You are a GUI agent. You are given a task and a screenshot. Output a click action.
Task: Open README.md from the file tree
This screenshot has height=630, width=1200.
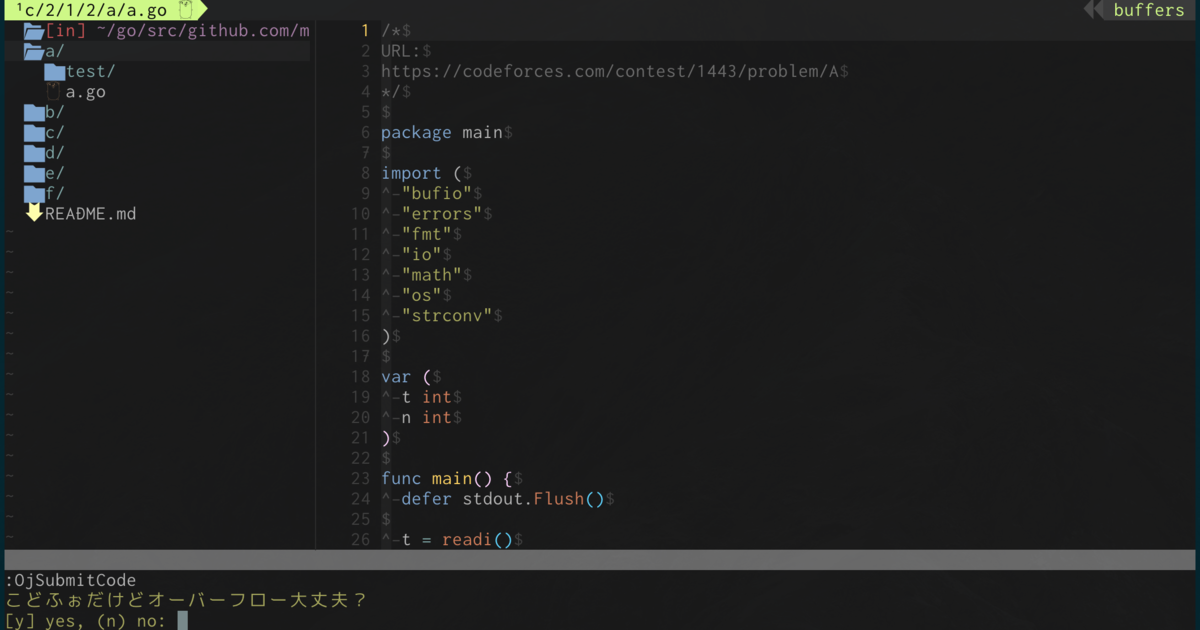[91, 214]
